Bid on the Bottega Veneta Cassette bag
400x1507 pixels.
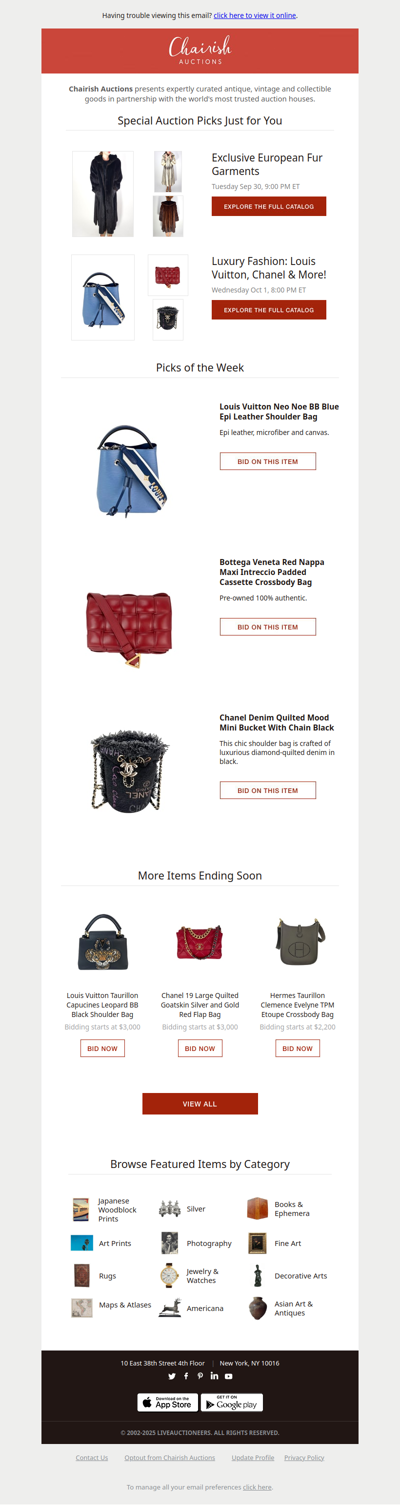coord(268,627)
